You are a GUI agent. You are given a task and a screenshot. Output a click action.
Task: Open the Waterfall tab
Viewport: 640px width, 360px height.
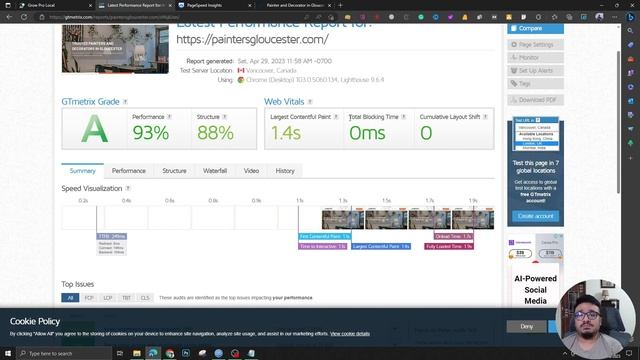click(x=215, y=171)
